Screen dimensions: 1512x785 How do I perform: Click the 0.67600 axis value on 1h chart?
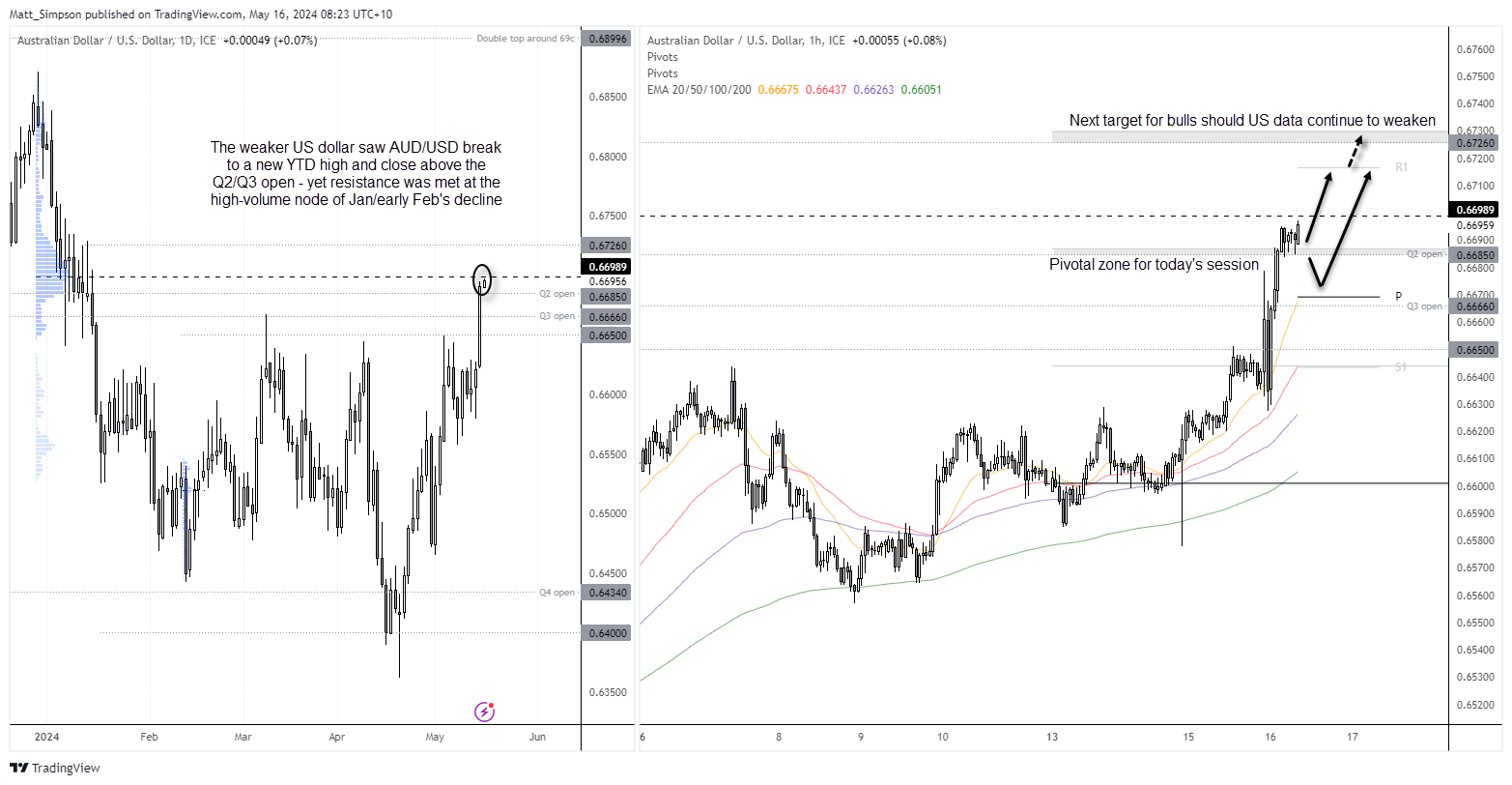pos(1475,48)
